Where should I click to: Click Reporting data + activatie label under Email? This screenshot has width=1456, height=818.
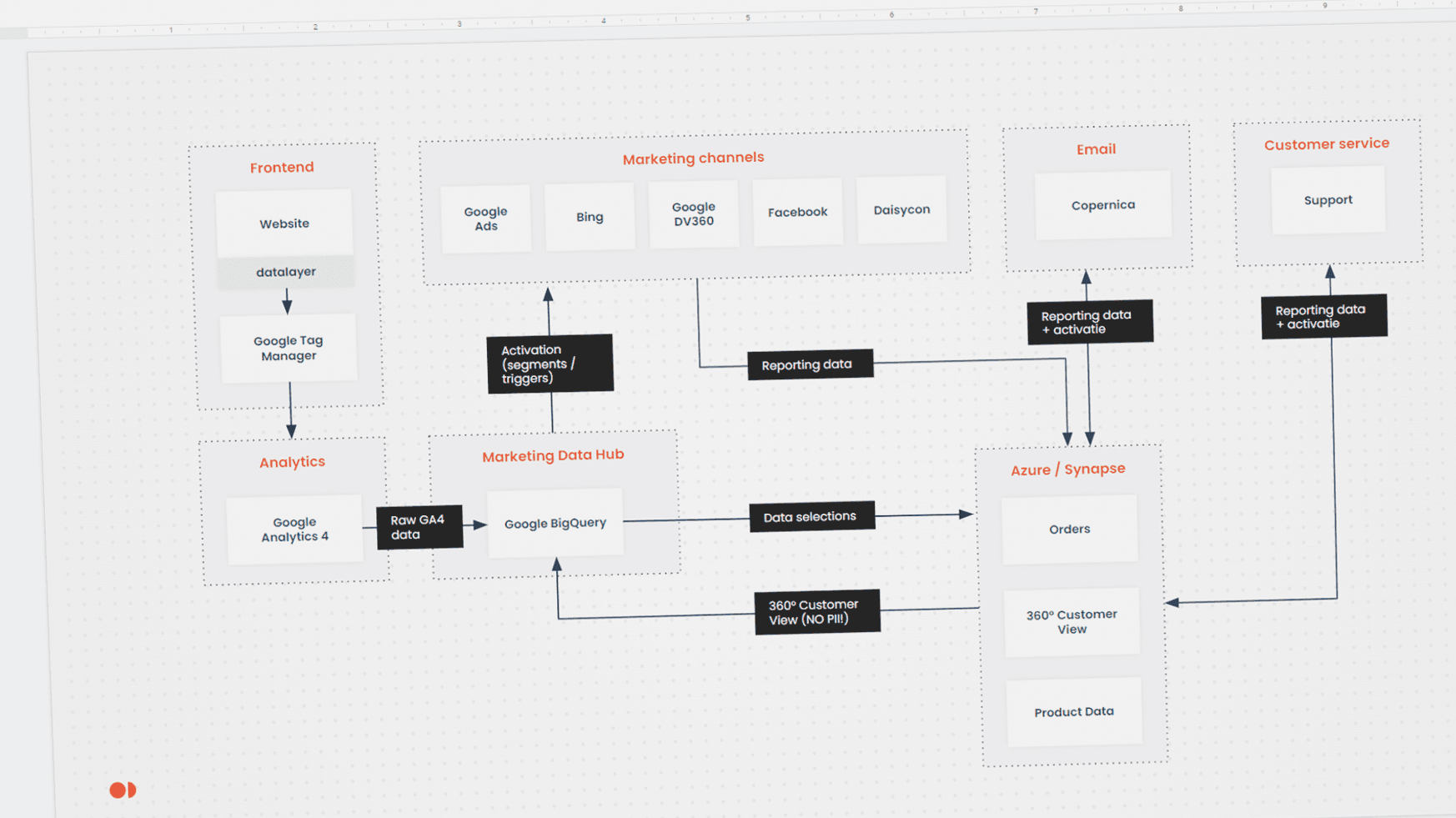pos(1091,322)
